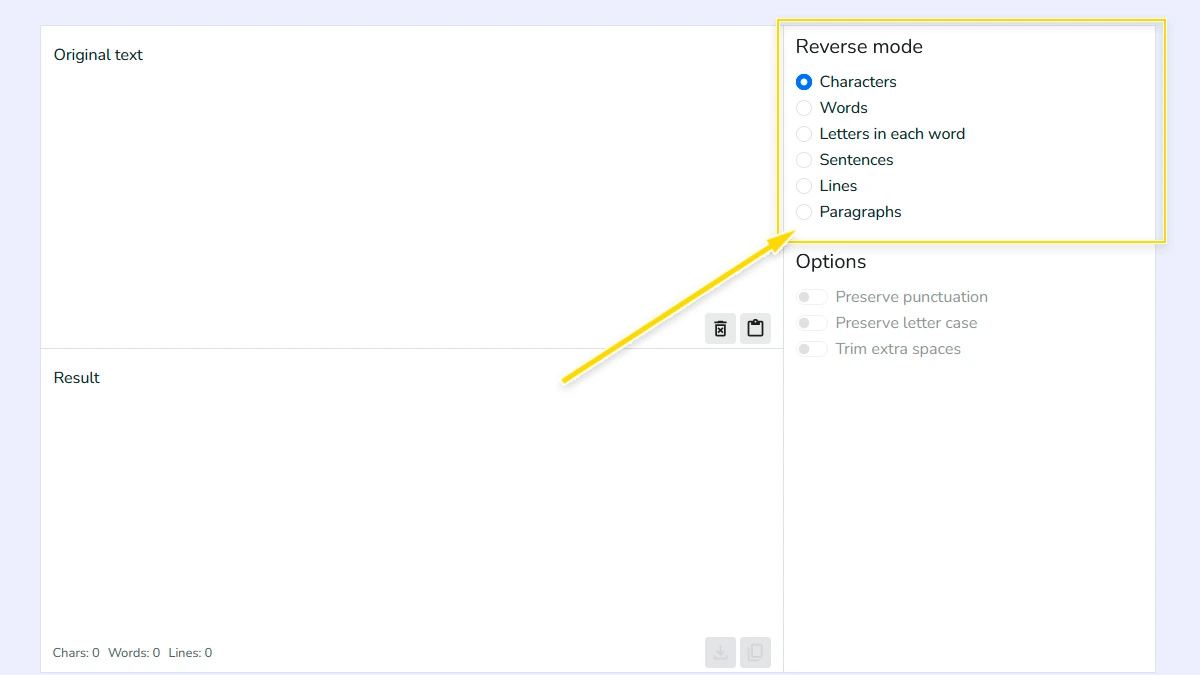Choose the Paragraphs reverse mode
Image resolution: width=1200 pixels, height=675 pixels.
tap(804, 211)
